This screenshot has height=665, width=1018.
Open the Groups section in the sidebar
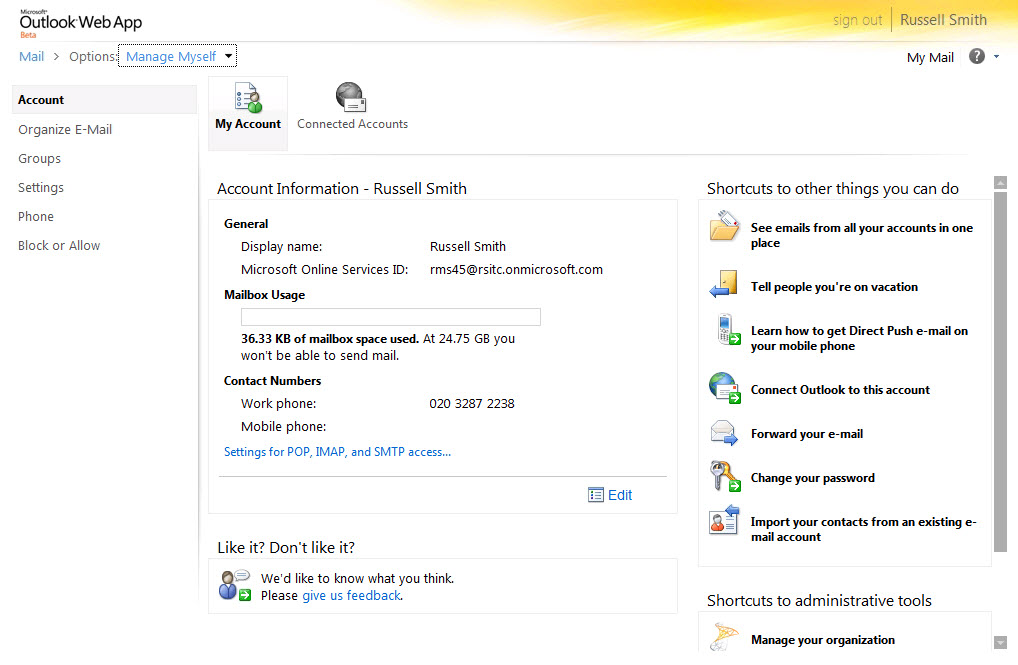[x=40, y=158]
